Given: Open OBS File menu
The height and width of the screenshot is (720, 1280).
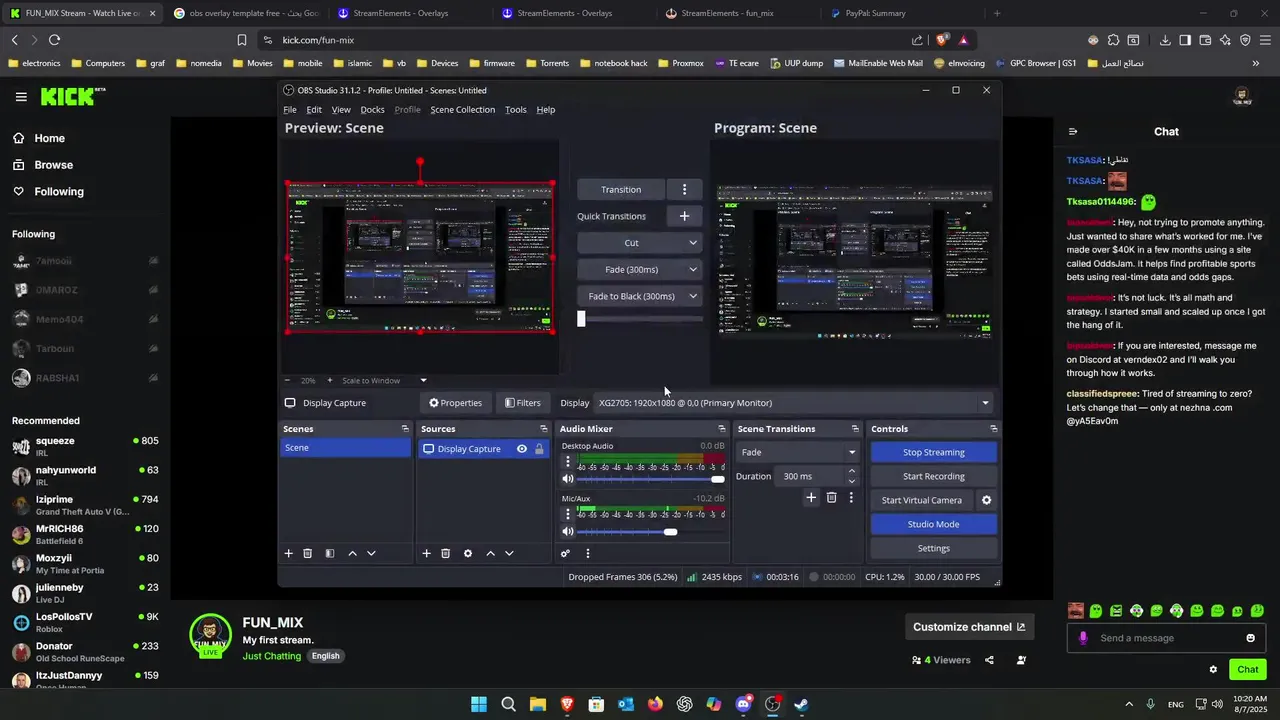Looking at the screenshot, I should tap(290, 110).
